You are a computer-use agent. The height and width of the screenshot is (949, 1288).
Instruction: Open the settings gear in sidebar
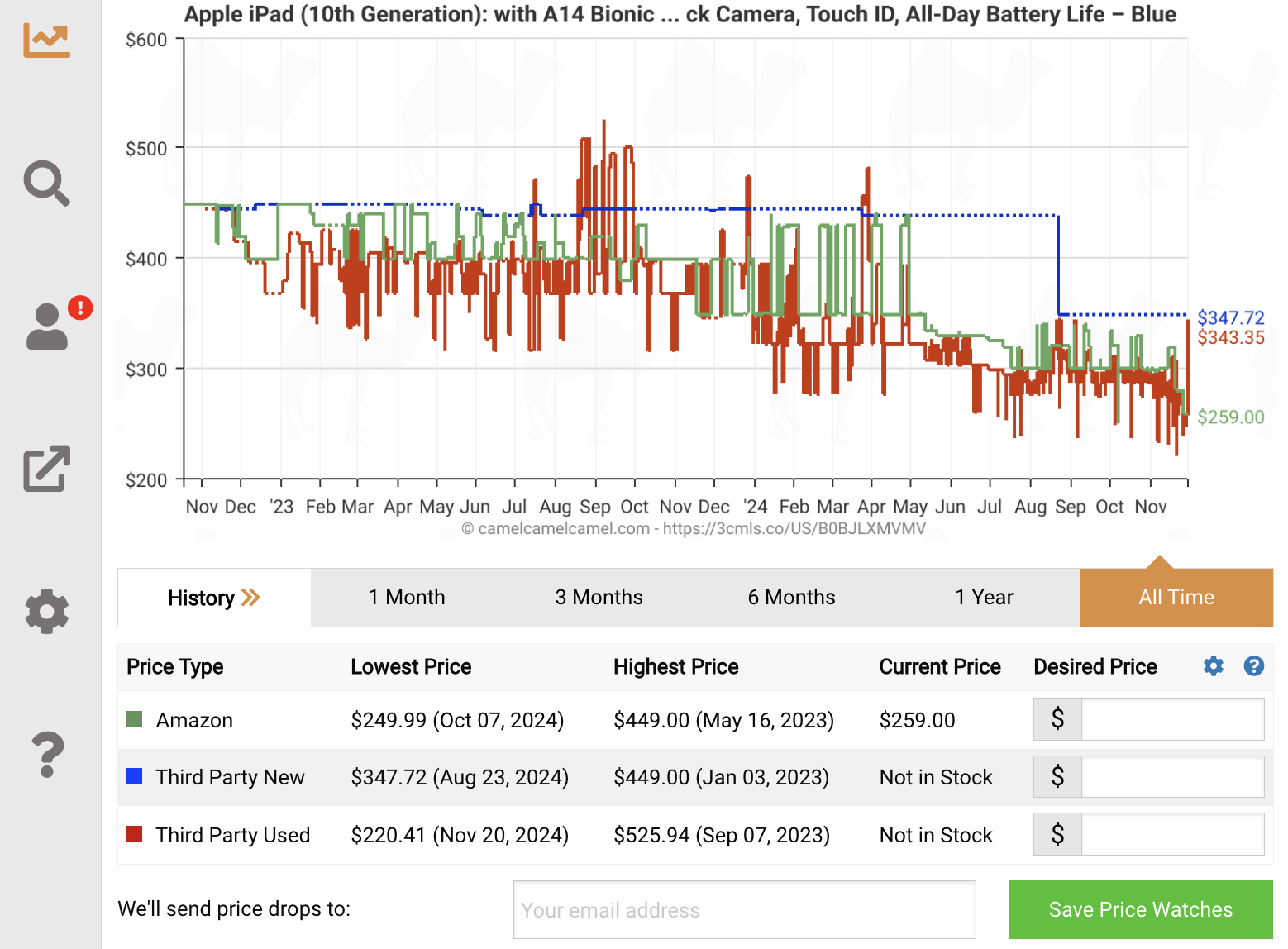(47, 612)
